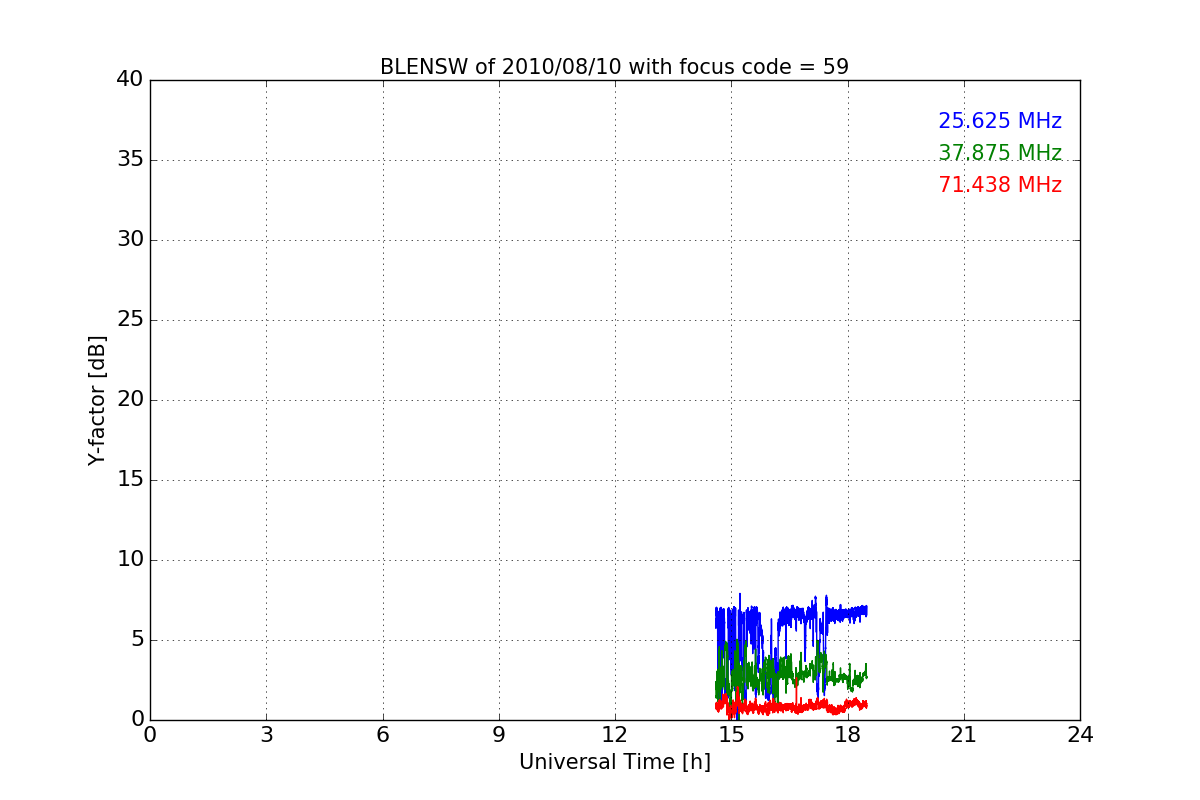This screenshot has width=1200, height=800.
Task: Click x-axis tick label 9
Action: 499,735
